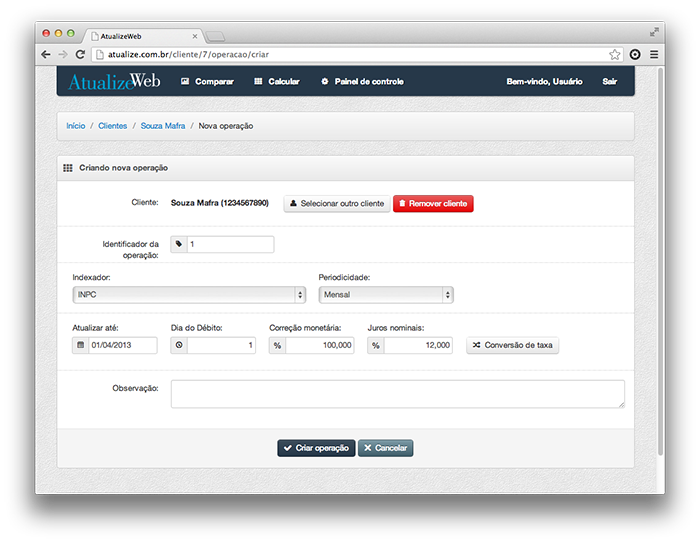Click the calendar icon beside Atualizar até

tap(80, 346)
